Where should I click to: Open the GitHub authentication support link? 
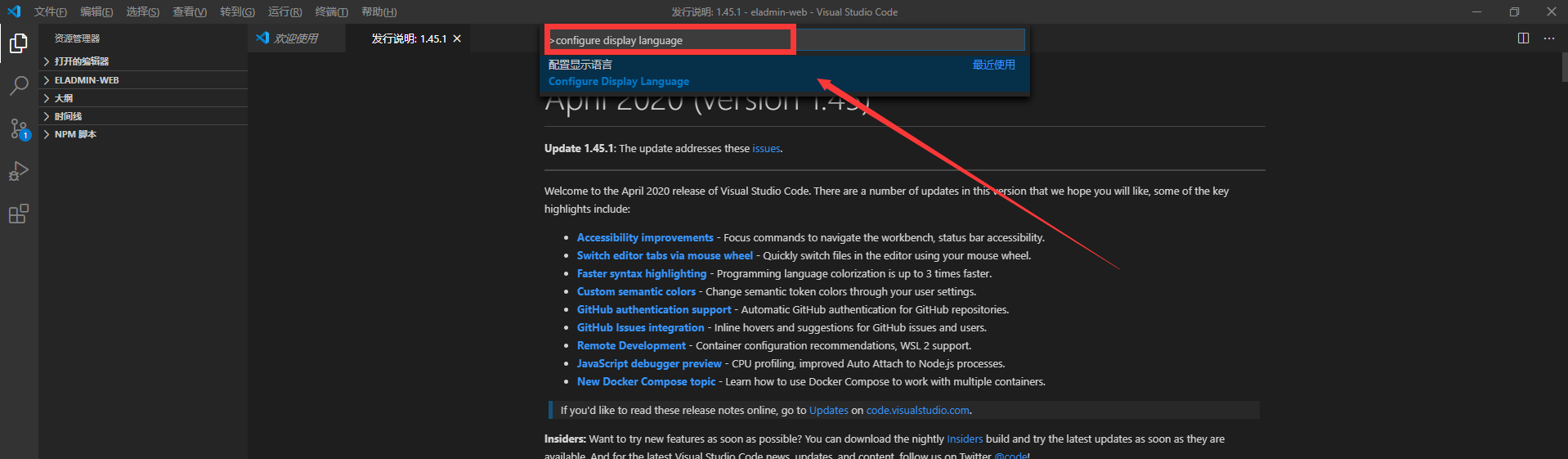(x=654, y=310)
